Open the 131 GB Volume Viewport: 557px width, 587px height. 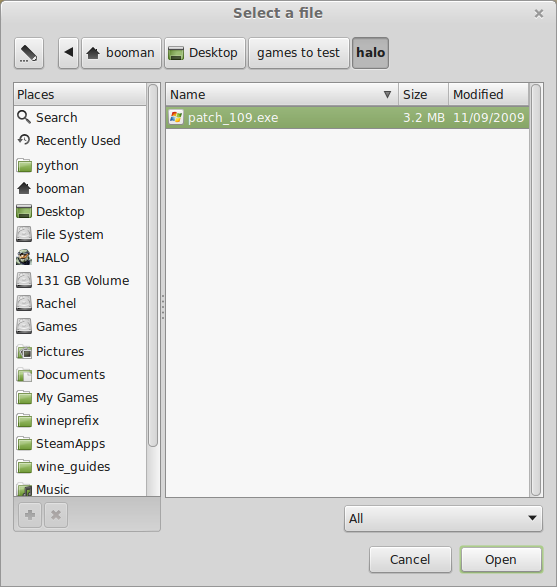[x=80, y=280]
